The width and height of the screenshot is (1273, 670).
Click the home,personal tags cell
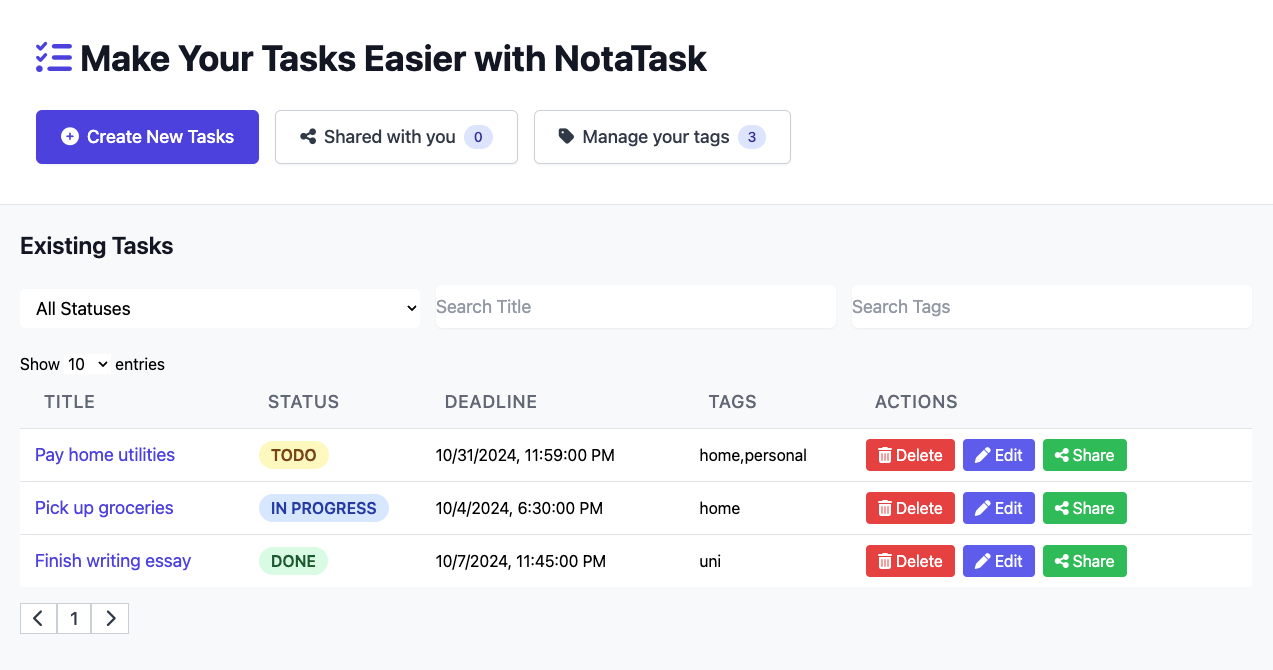pos(753,455)
